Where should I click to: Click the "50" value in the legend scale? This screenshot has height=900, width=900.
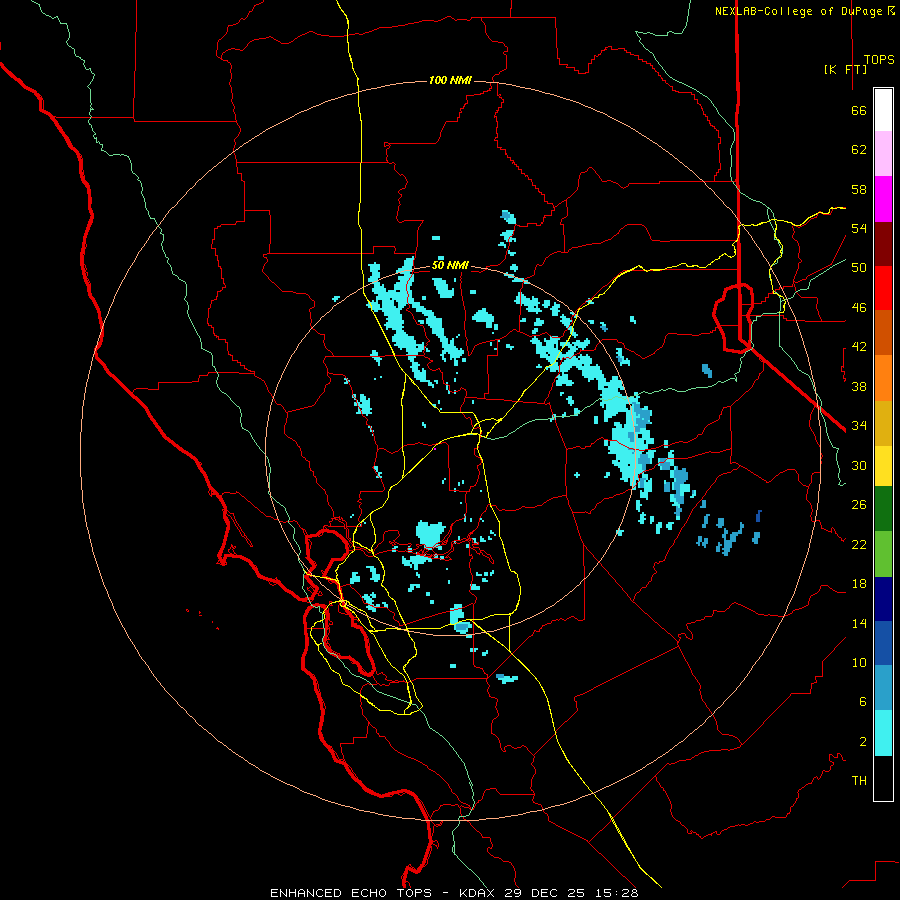tap(859, 268)
